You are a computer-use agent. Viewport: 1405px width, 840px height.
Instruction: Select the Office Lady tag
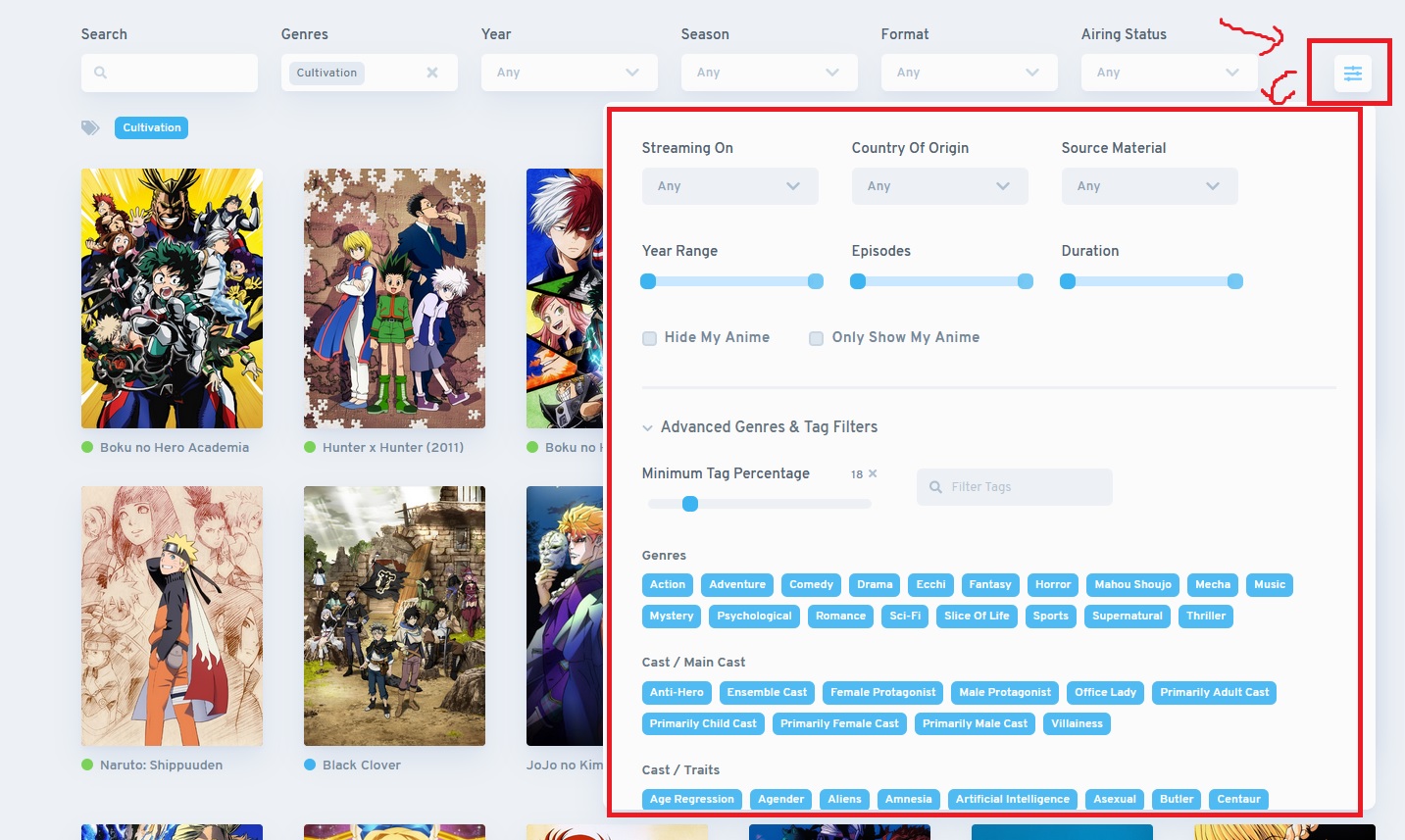coord(1105,693)
